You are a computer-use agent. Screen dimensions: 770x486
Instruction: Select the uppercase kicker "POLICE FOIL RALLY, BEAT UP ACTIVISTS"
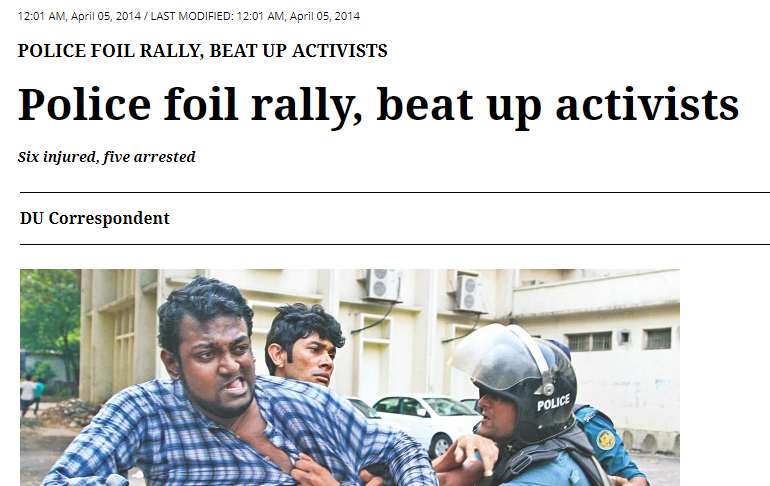(202, 51)
